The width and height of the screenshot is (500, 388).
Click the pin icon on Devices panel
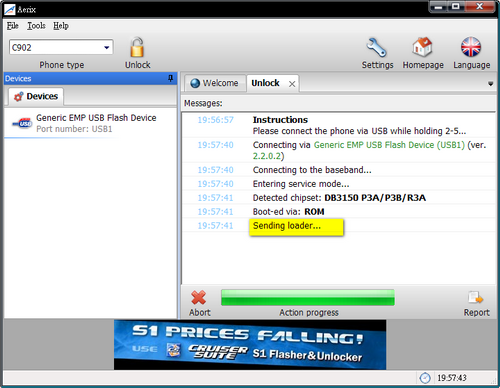point(170,78)
